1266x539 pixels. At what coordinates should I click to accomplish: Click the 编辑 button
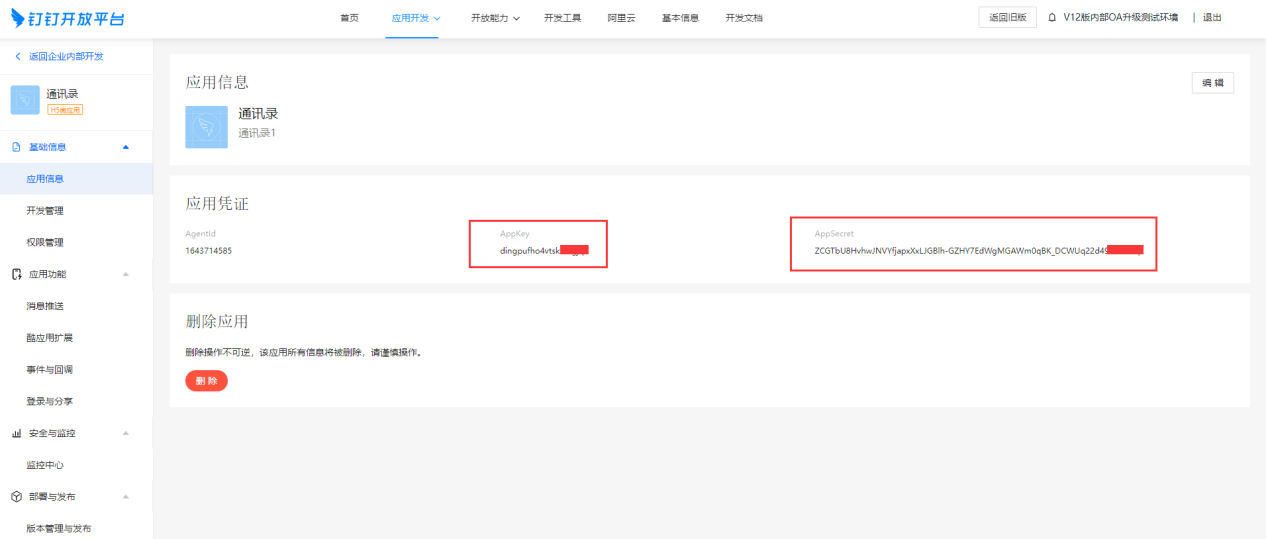1212,83
